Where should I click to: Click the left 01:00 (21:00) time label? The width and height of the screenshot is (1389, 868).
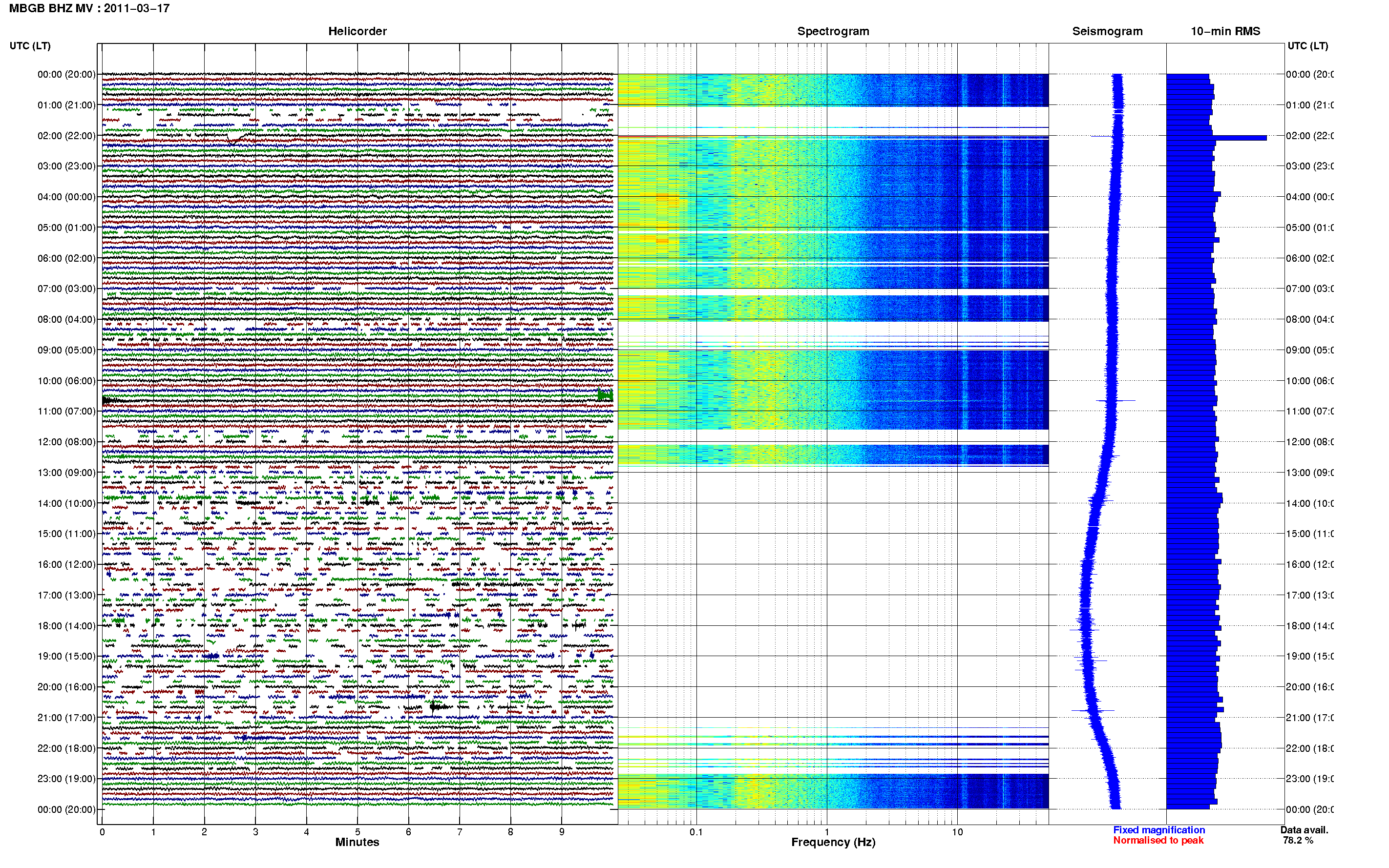(x=66, y=105)
